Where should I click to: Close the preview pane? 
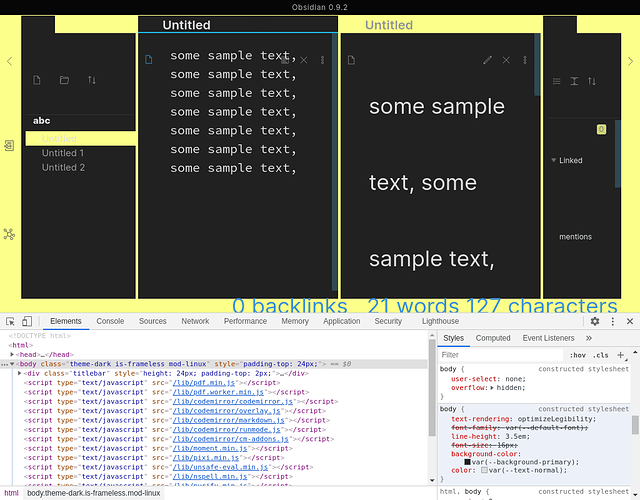[x=506, y=60]
